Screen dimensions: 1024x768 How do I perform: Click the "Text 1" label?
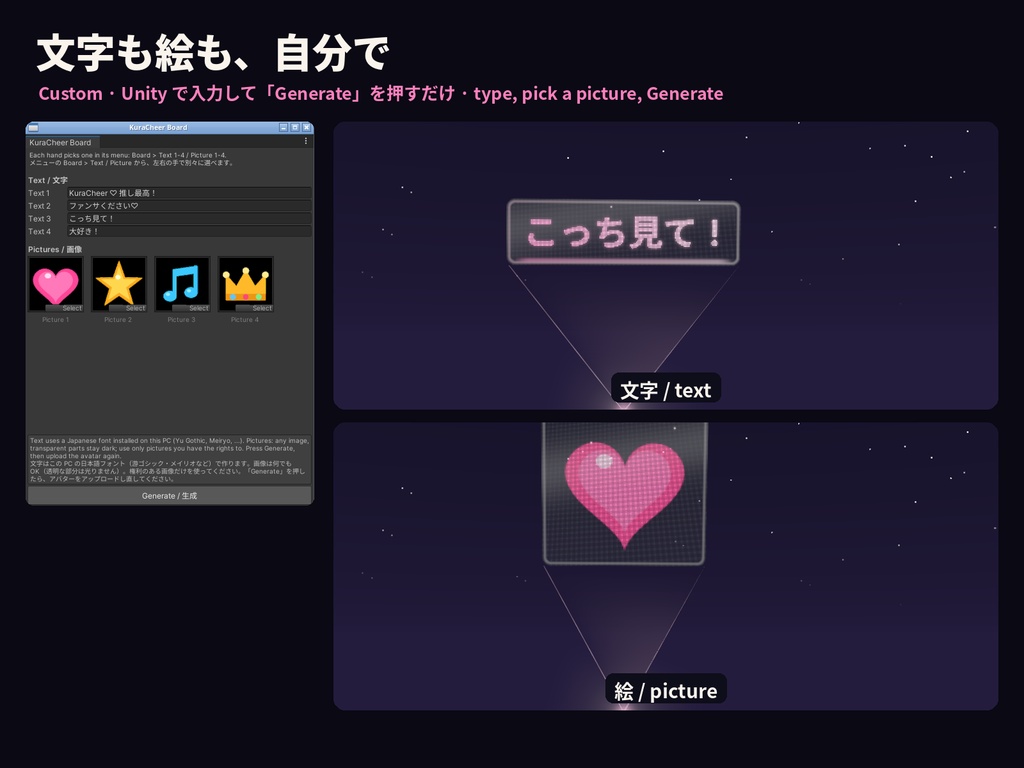[39, 193]
